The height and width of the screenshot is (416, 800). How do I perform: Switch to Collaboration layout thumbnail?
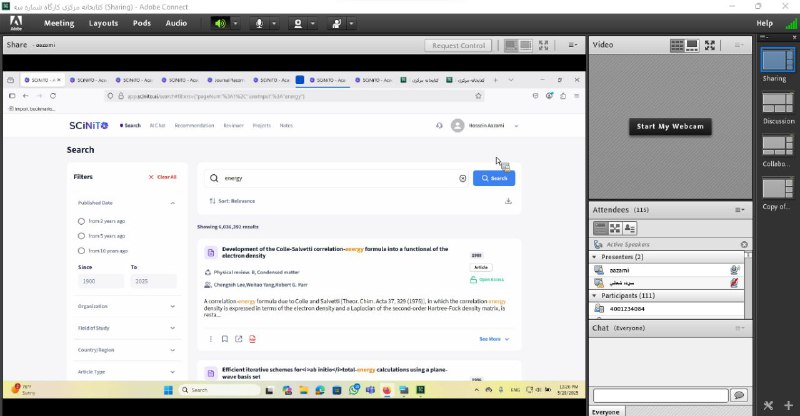coord(778,145)
